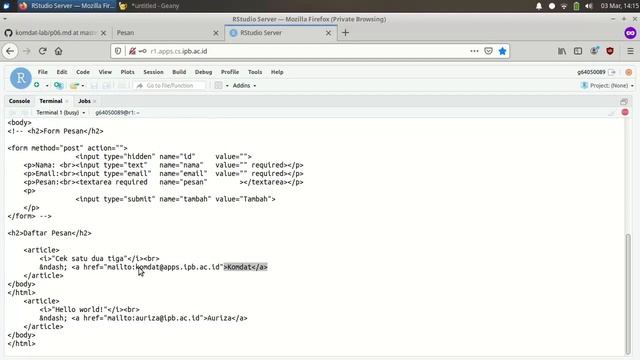Click the open file folder icon
The width and height of the screenshot is (640, 360).
(74, 86)
